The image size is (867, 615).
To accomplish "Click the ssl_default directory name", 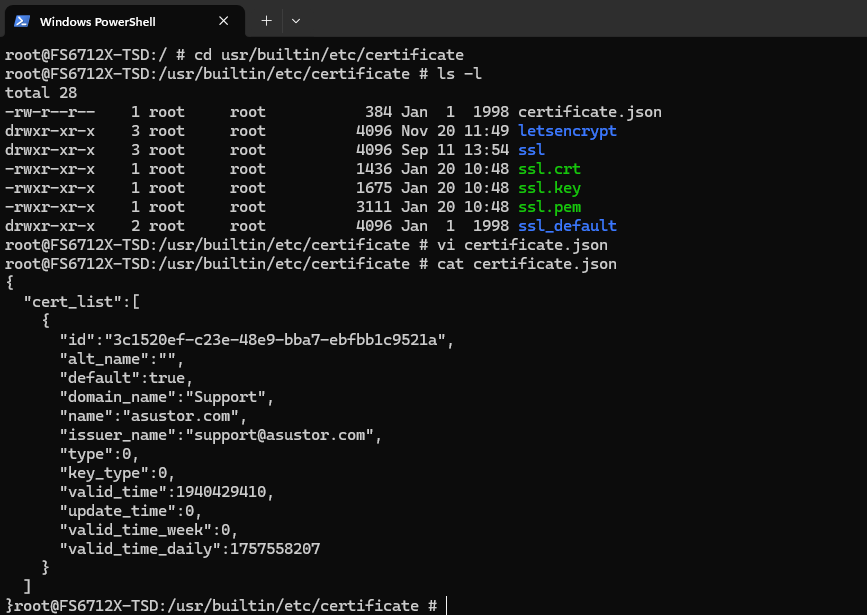I will point(567,226).
